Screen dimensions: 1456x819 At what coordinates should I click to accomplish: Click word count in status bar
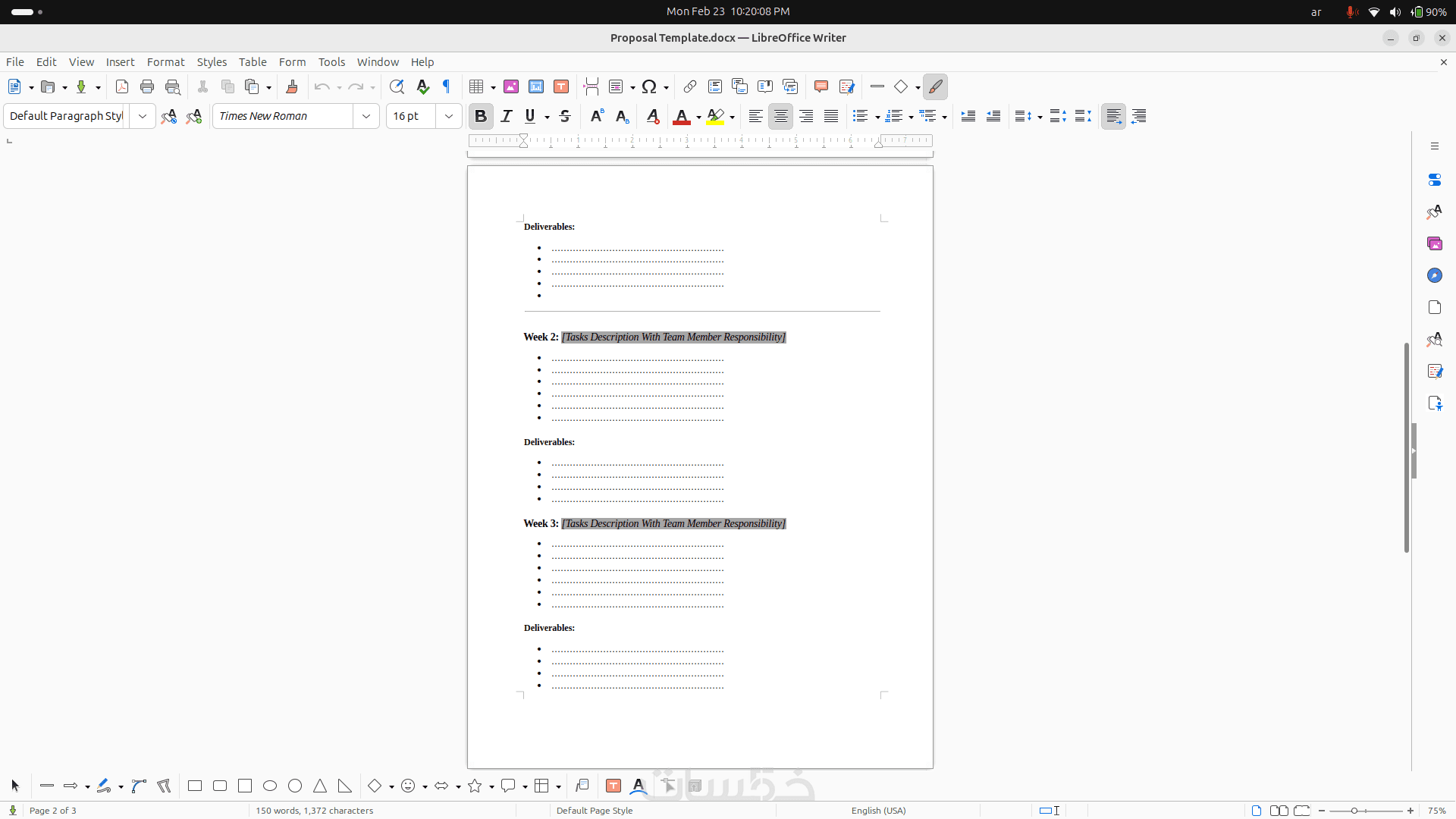coord(314,810)
